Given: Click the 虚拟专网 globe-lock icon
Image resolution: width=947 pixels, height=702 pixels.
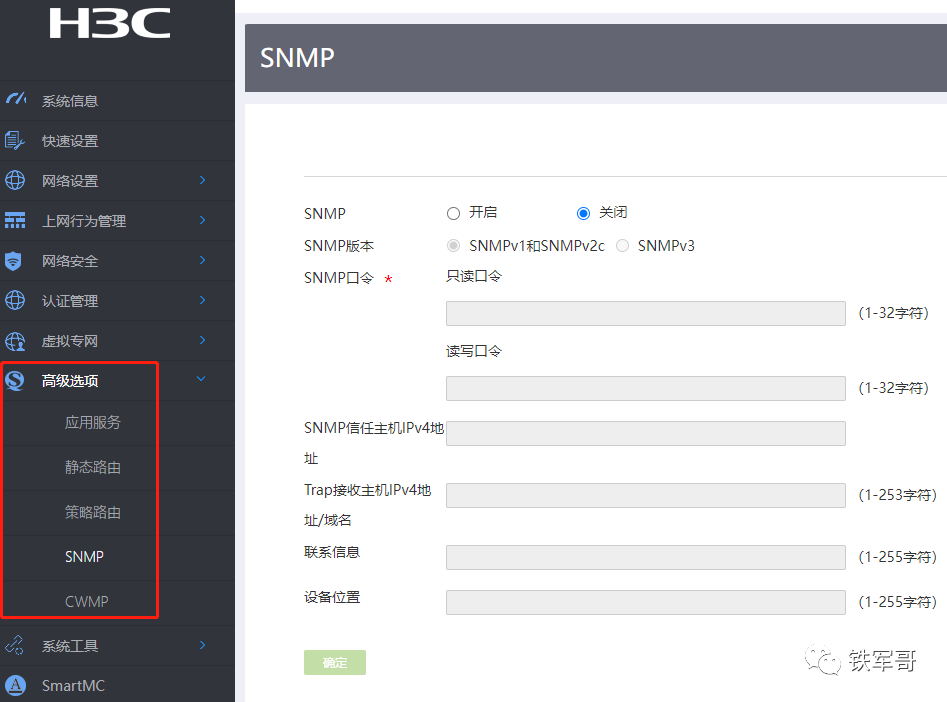Looking at the screenshot, I should [15, 341].
